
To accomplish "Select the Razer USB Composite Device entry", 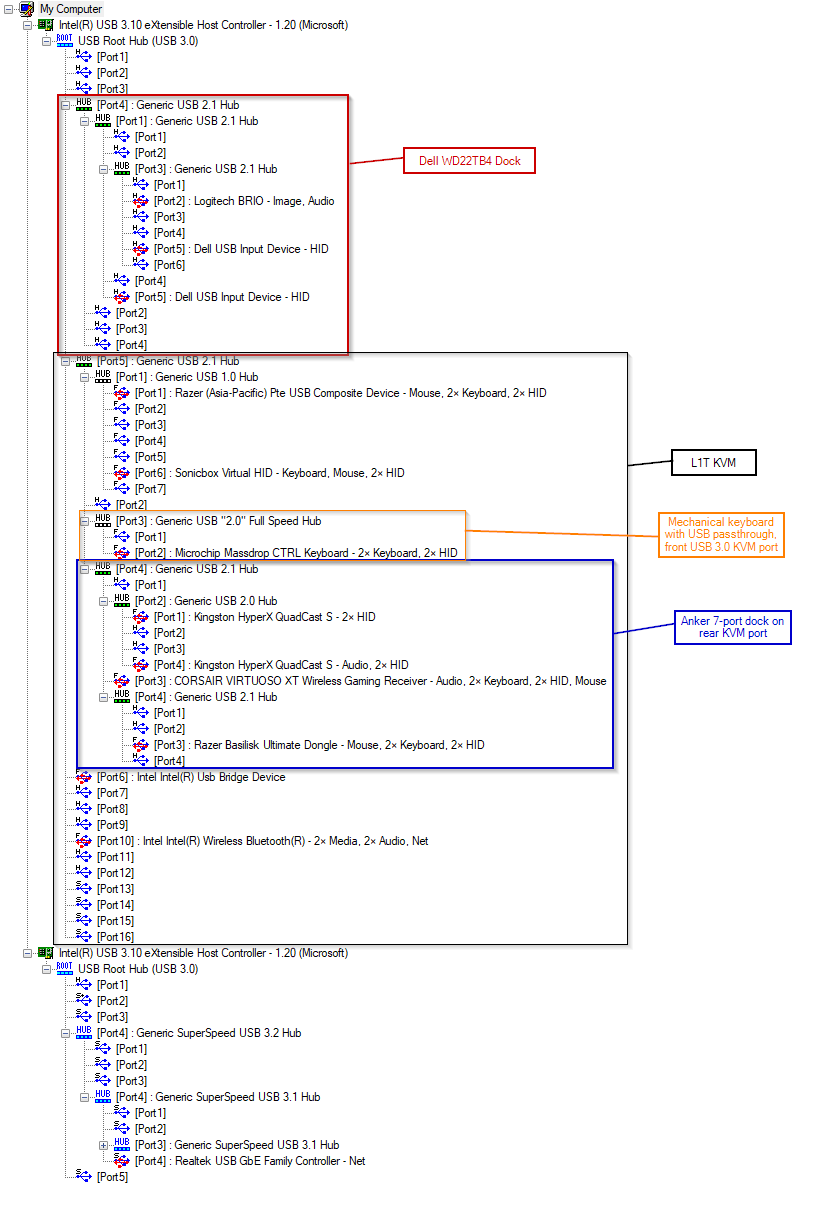I will tap(340, 393).
